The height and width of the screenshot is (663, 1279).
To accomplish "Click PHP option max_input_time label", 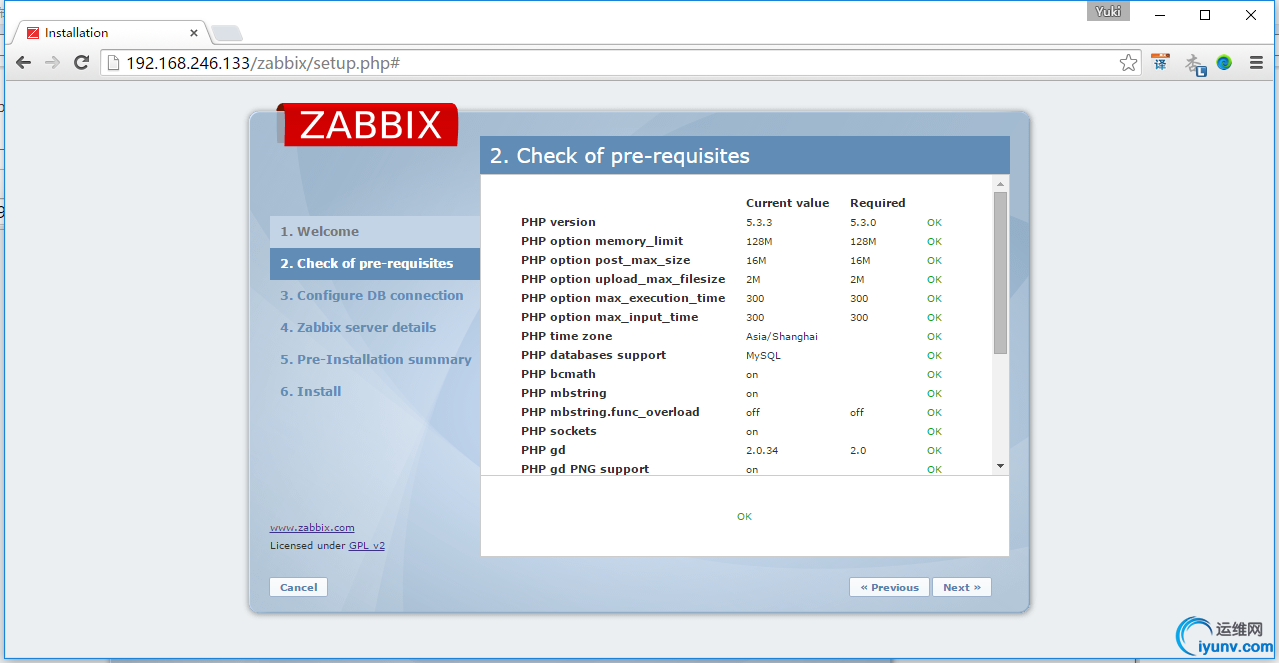I will (x=610, y=317).
